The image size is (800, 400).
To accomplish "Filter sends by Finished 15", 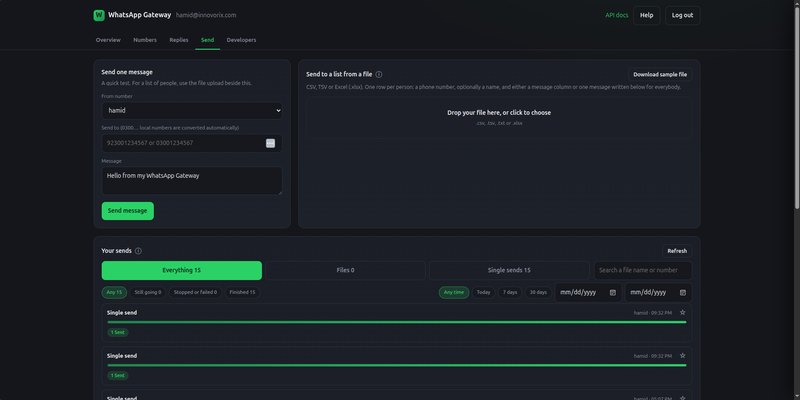I will (x=242, y=292).
